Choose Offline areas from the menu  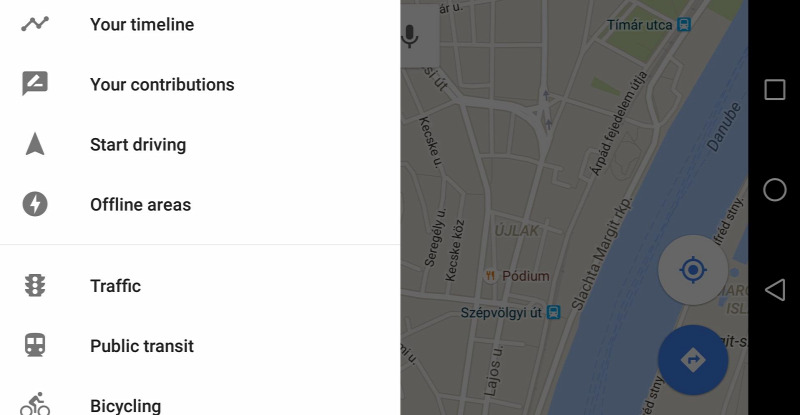coord(200,205)
